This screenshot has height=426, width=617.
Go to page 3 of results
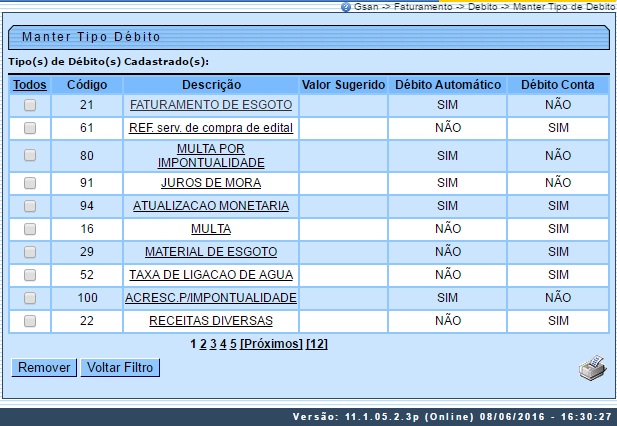click(x=213, y=344)
